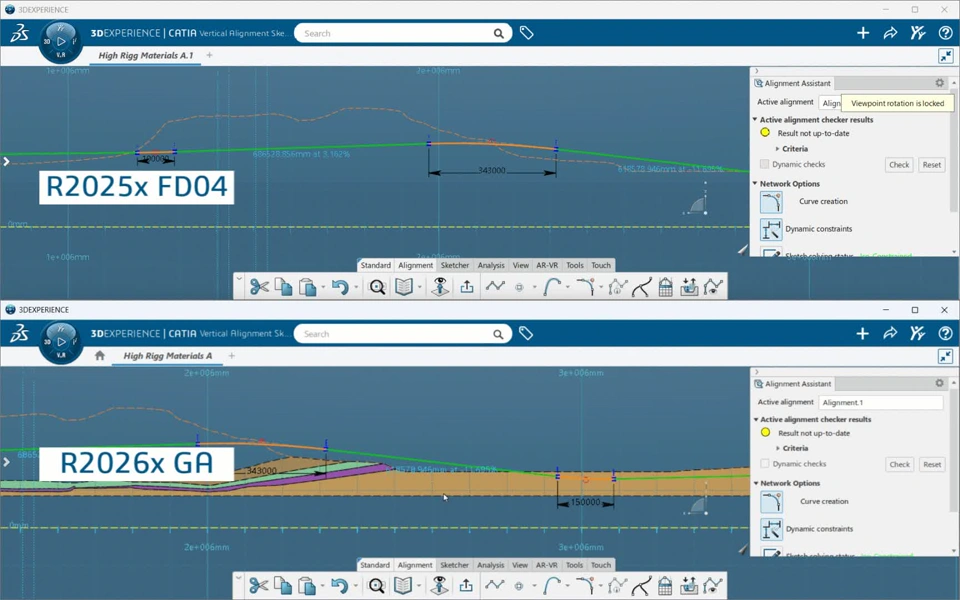Select High Rigg Materials A.1 tab
This screenshot has width=960, height=600.
coord(146,55)
